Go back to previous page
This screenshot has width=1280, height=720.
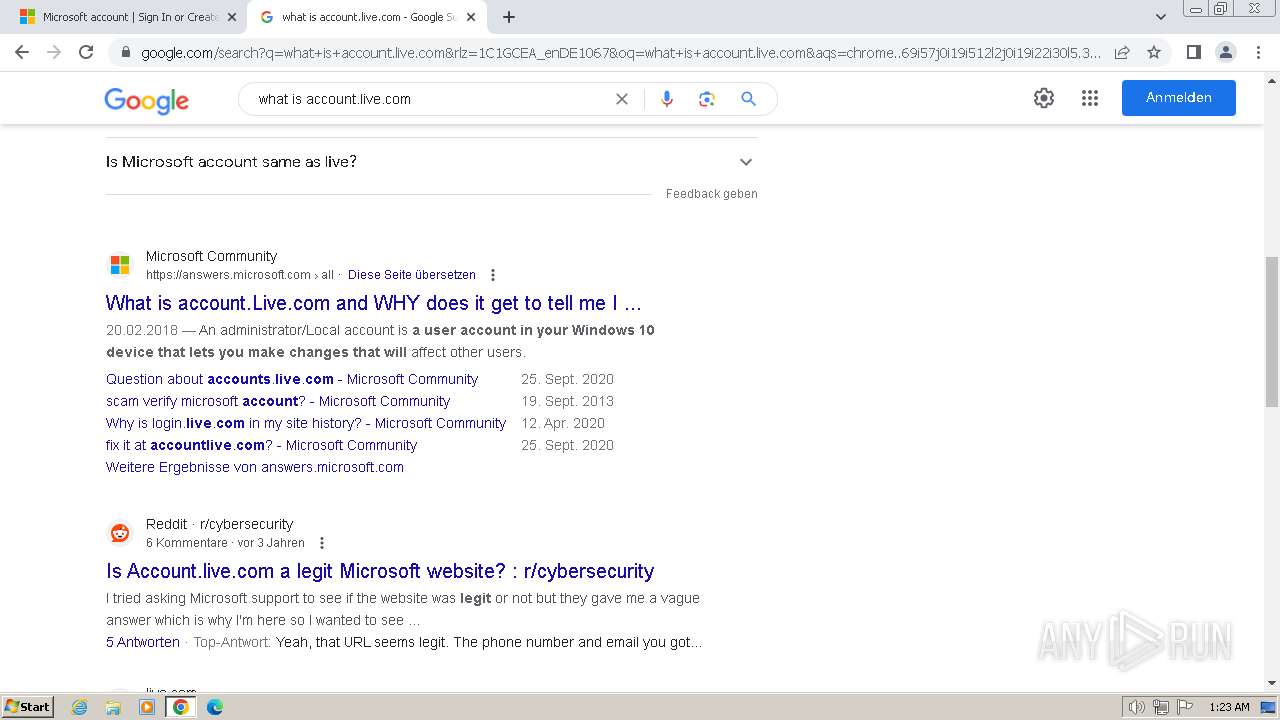tap(22, 52)
